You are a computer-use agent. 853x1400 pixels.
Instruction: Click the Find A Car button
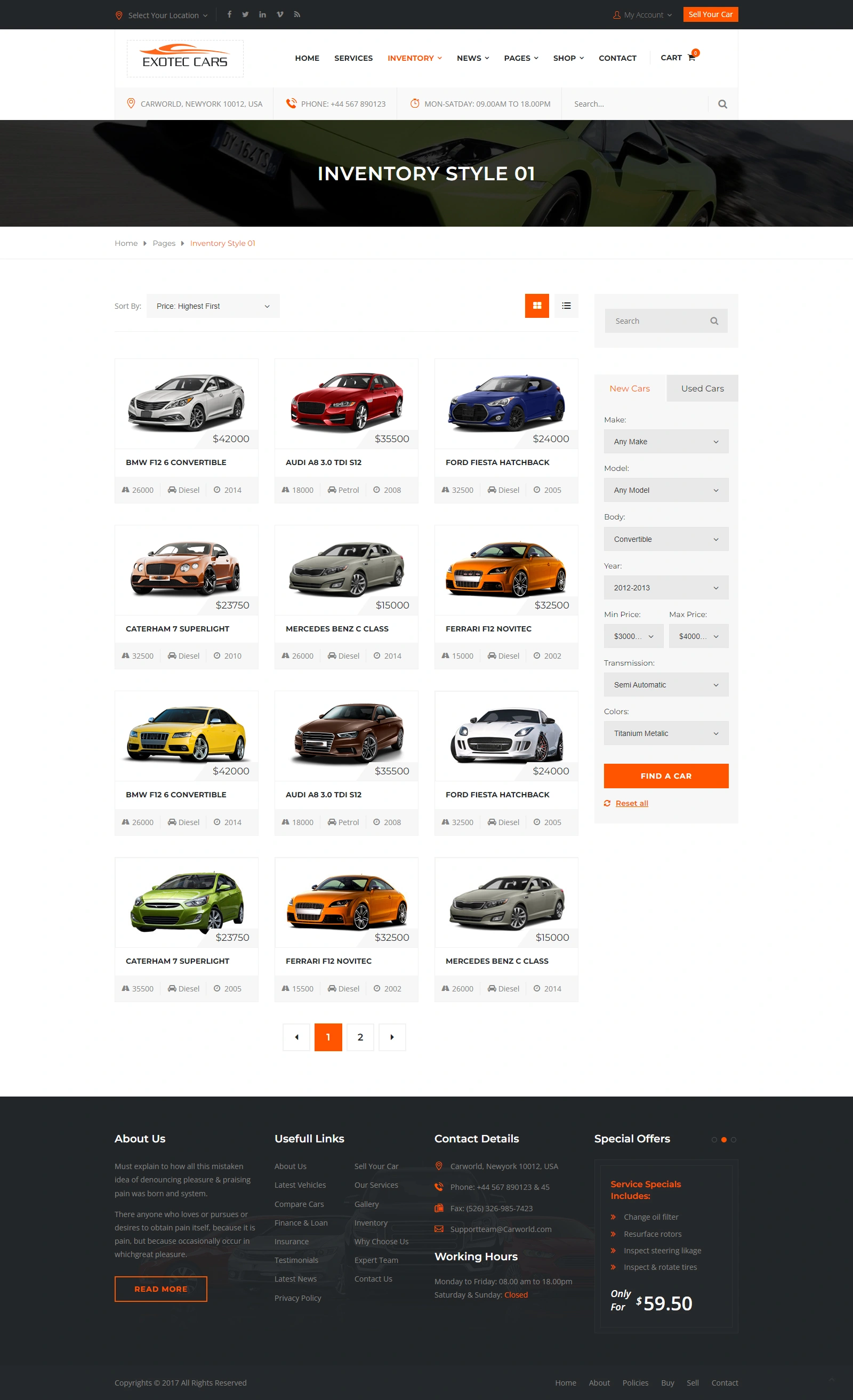click(666, 775)
